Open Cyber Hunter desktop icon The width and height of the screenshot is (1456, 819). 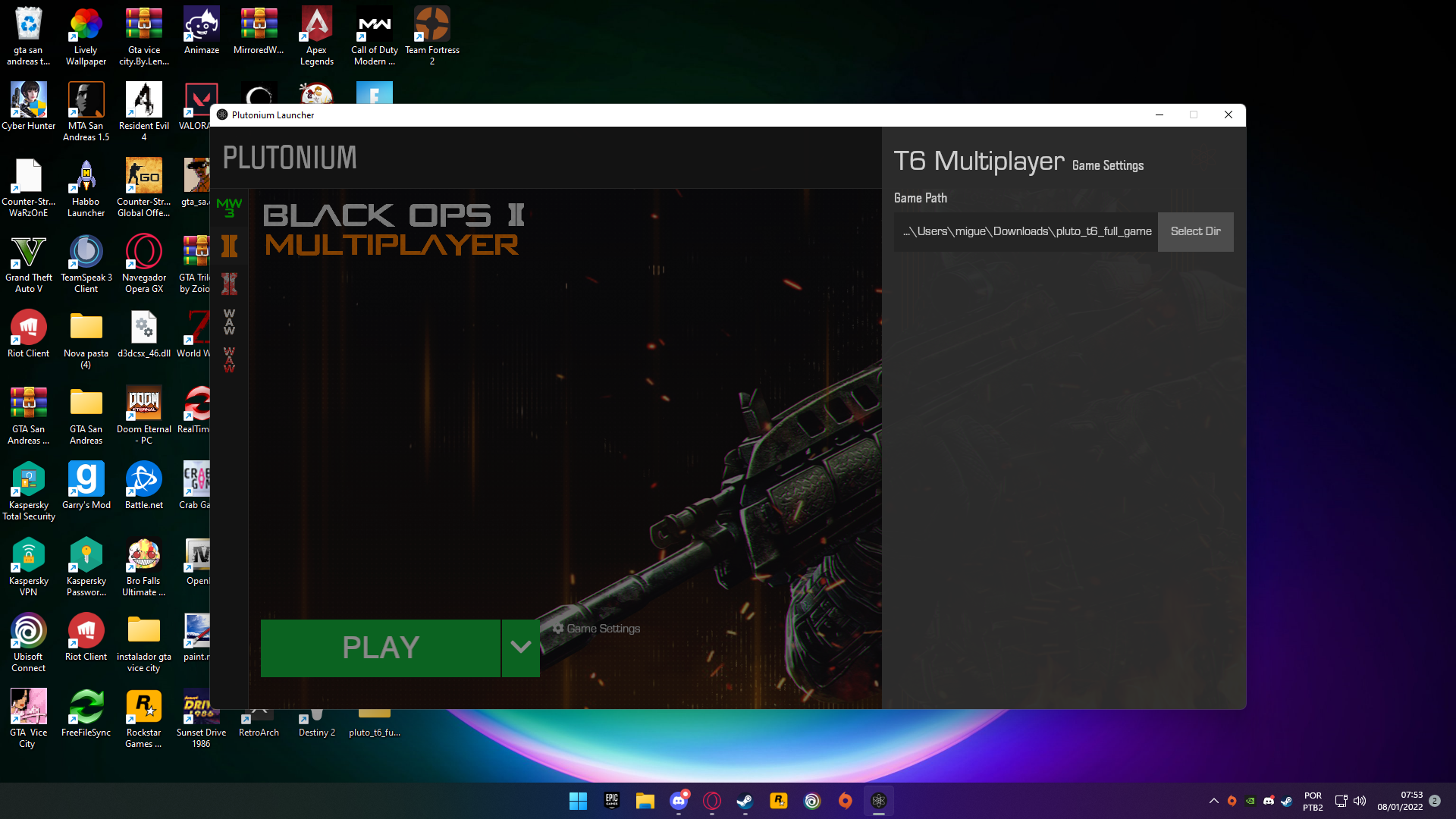[28, 106]
